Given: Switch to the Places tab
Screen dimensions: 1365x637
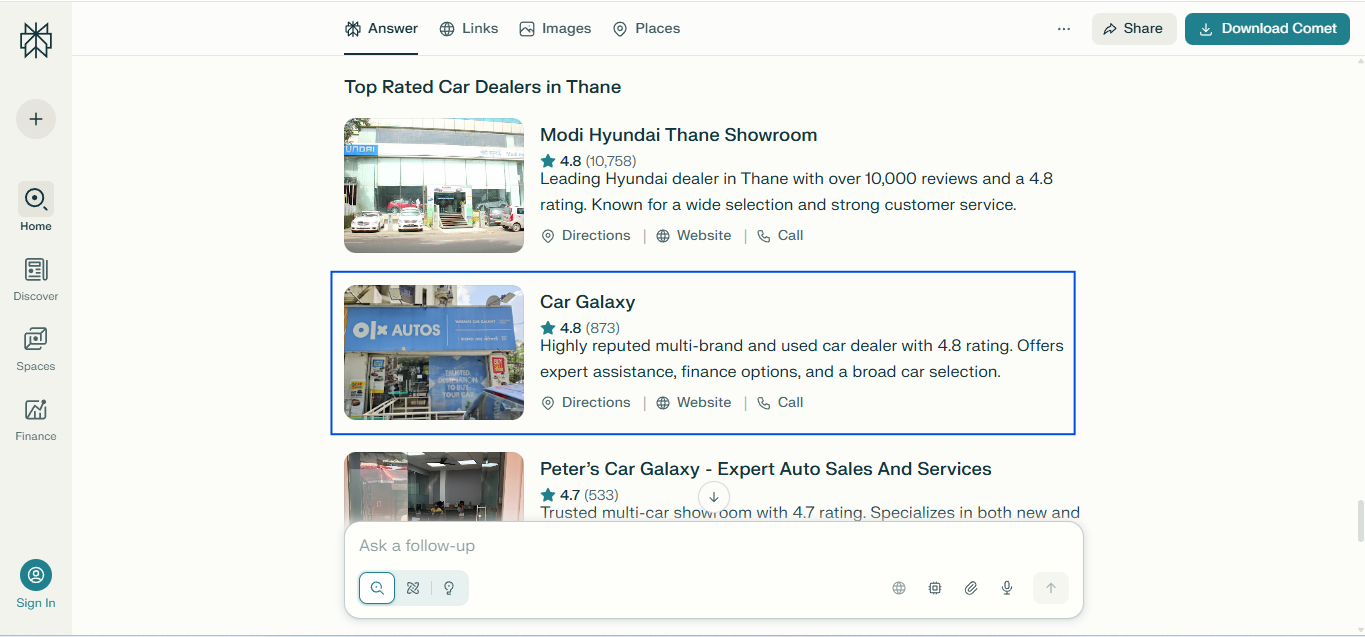Looking at the screenshot, I should [646, 28].
